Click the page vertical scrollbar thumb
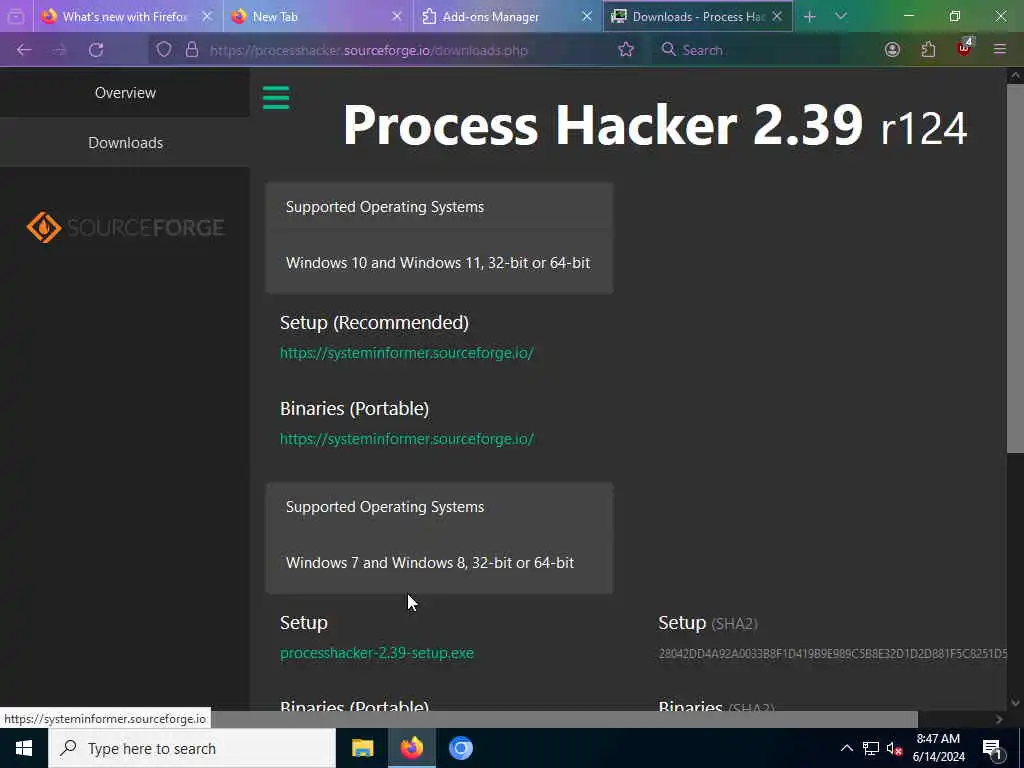This screenshot has height=768, width=1024. [1015, 268]
